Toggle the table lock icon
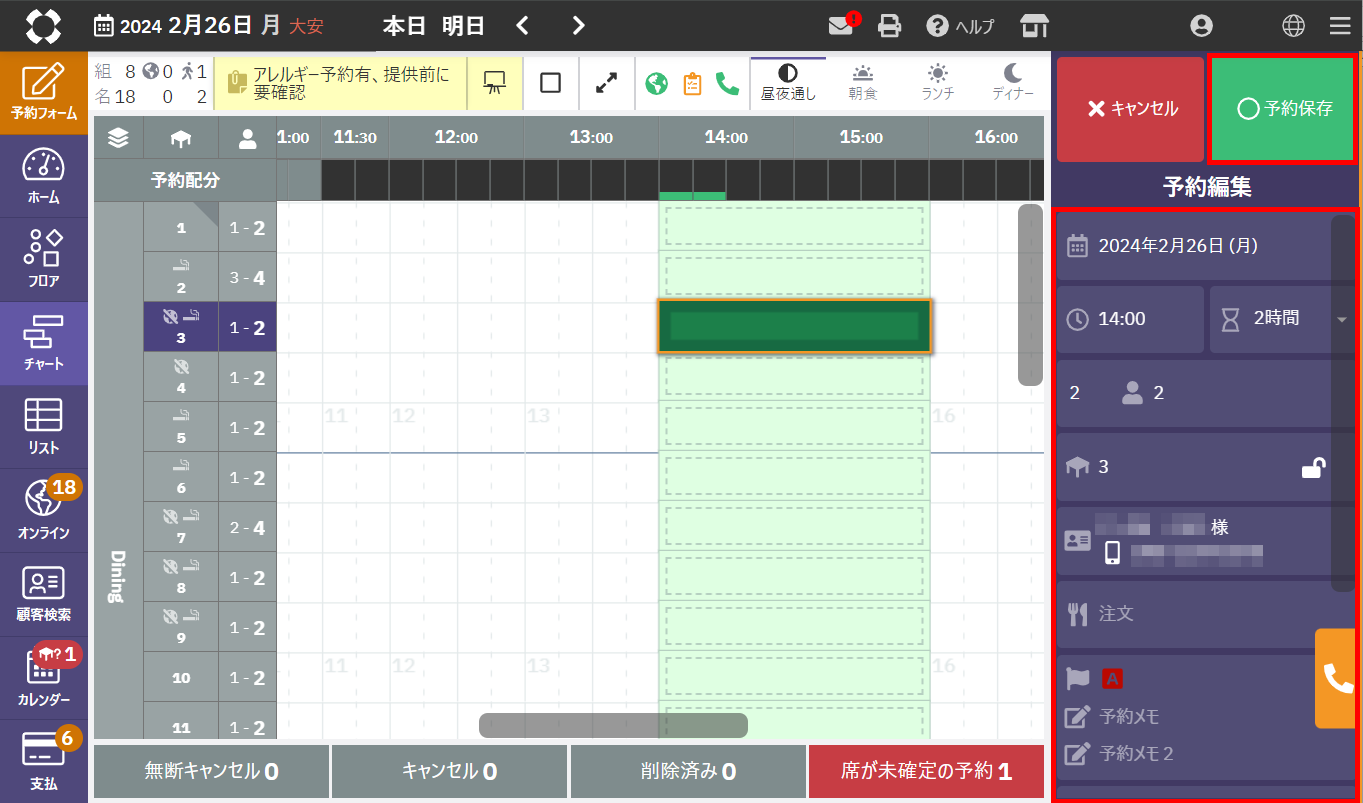 (x=1313, y=467)
